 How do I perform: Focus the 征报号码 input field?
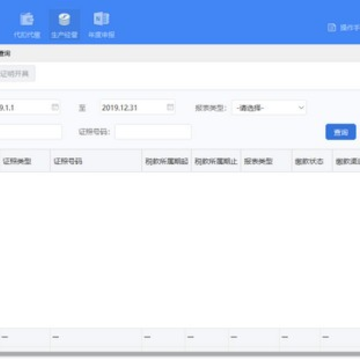tap(153, 132)
